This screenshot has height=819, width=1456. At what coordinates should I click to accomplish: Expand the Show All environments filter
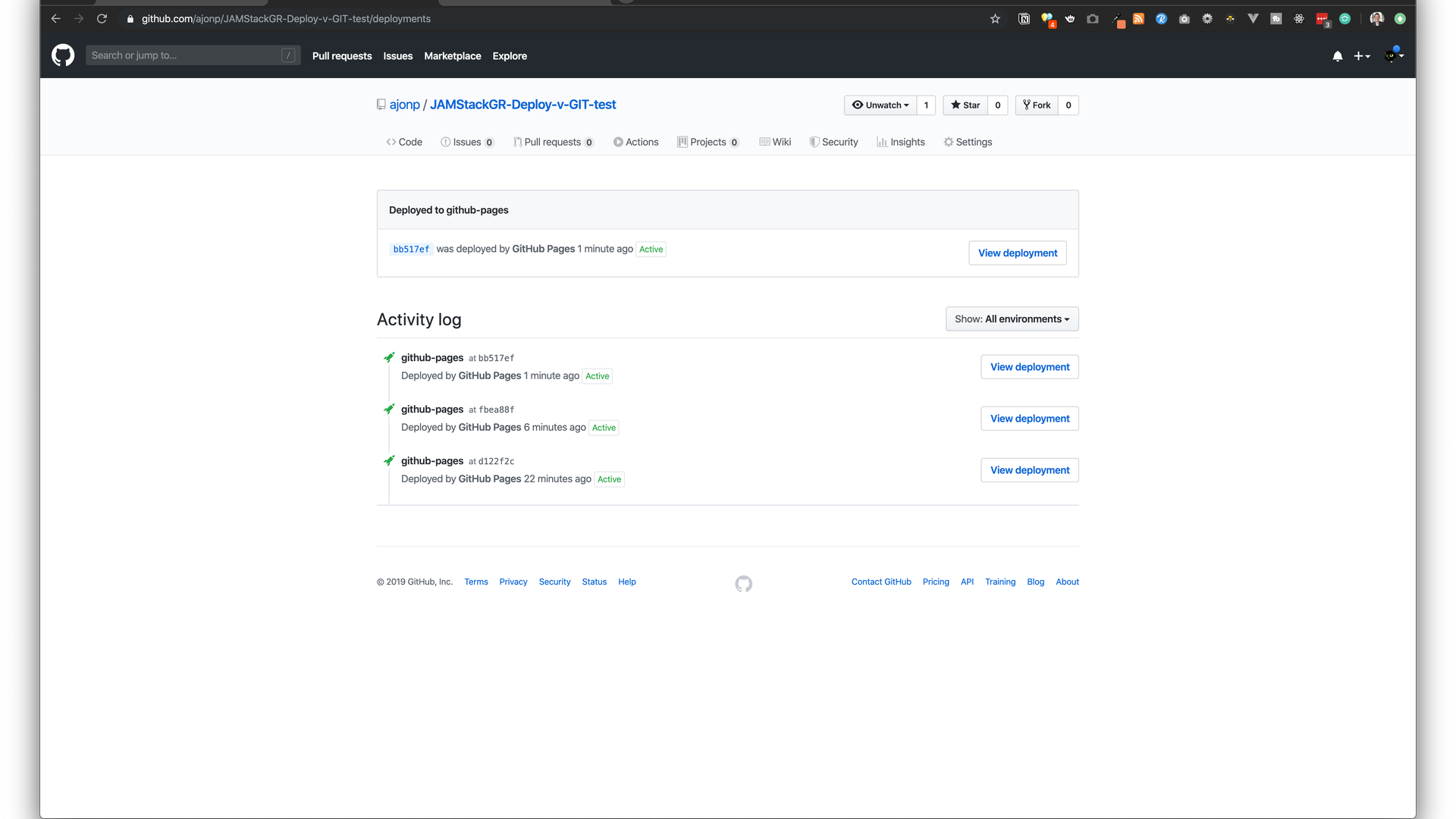1012,319
